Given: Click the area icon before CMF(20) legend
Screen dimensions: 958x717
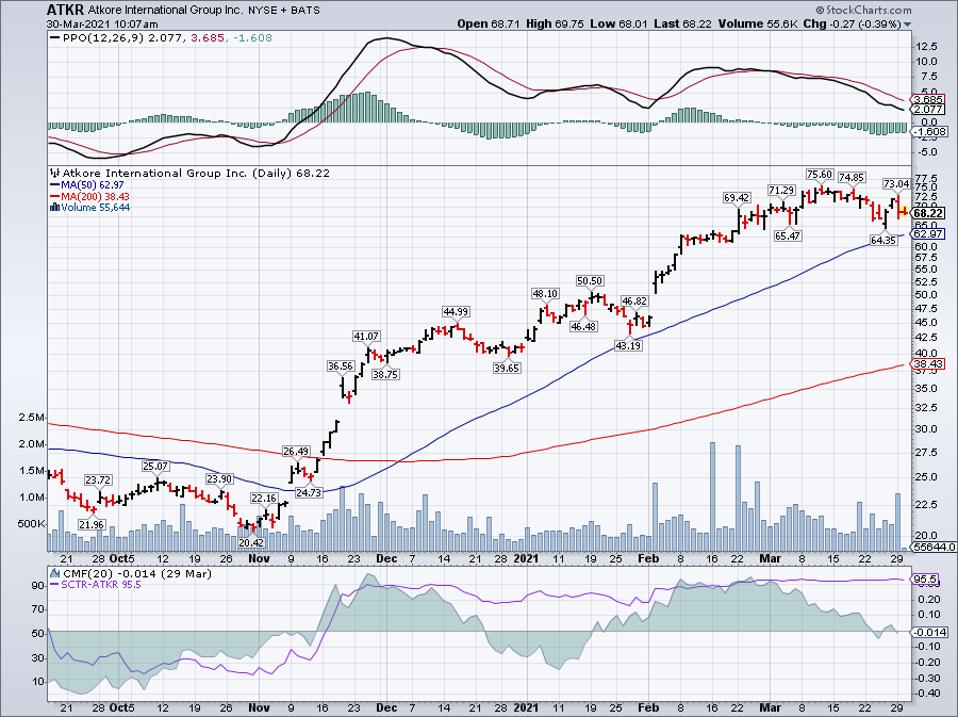Looking at the screenshot, I should 55,574.
